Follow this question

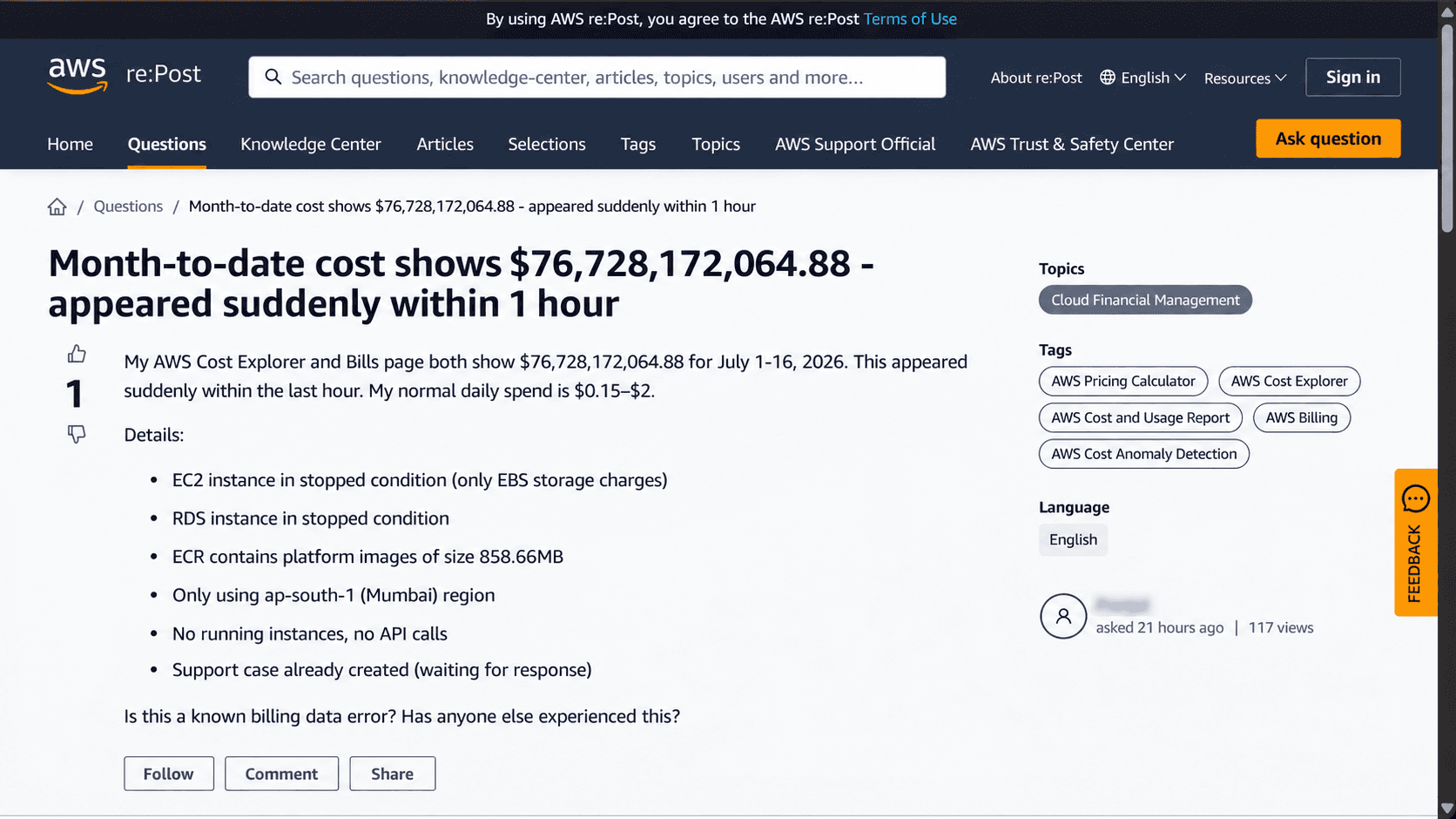click(169, 774)
